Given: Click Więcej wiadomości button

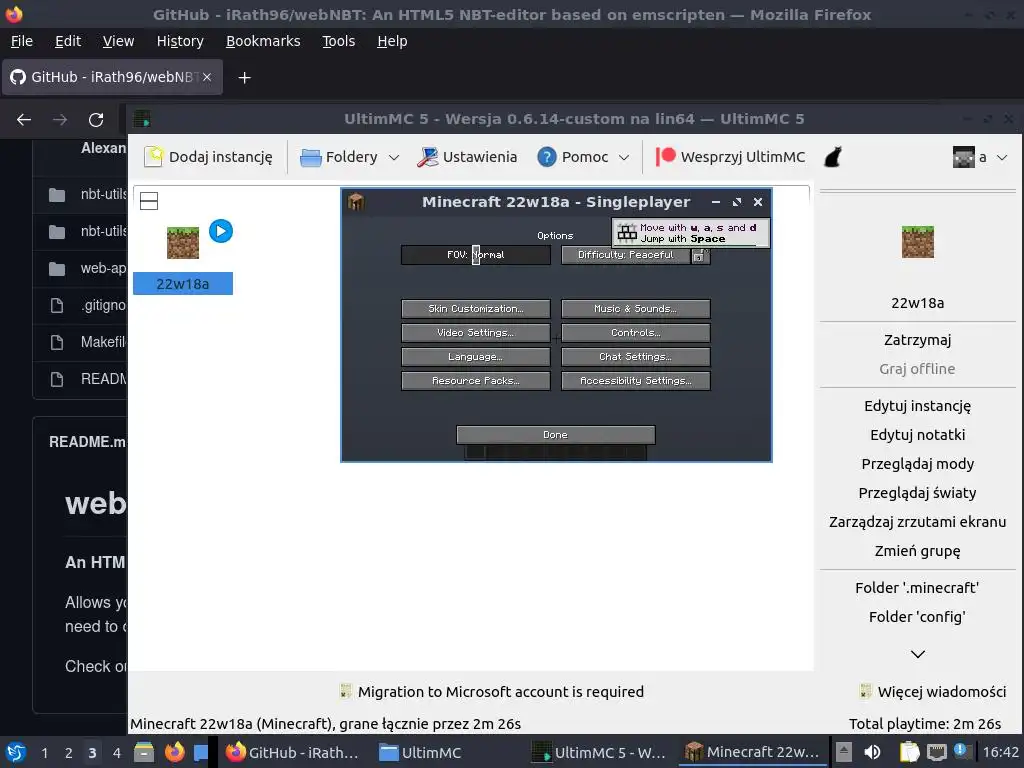Looking at the screenshot, I should coord(933,692).
